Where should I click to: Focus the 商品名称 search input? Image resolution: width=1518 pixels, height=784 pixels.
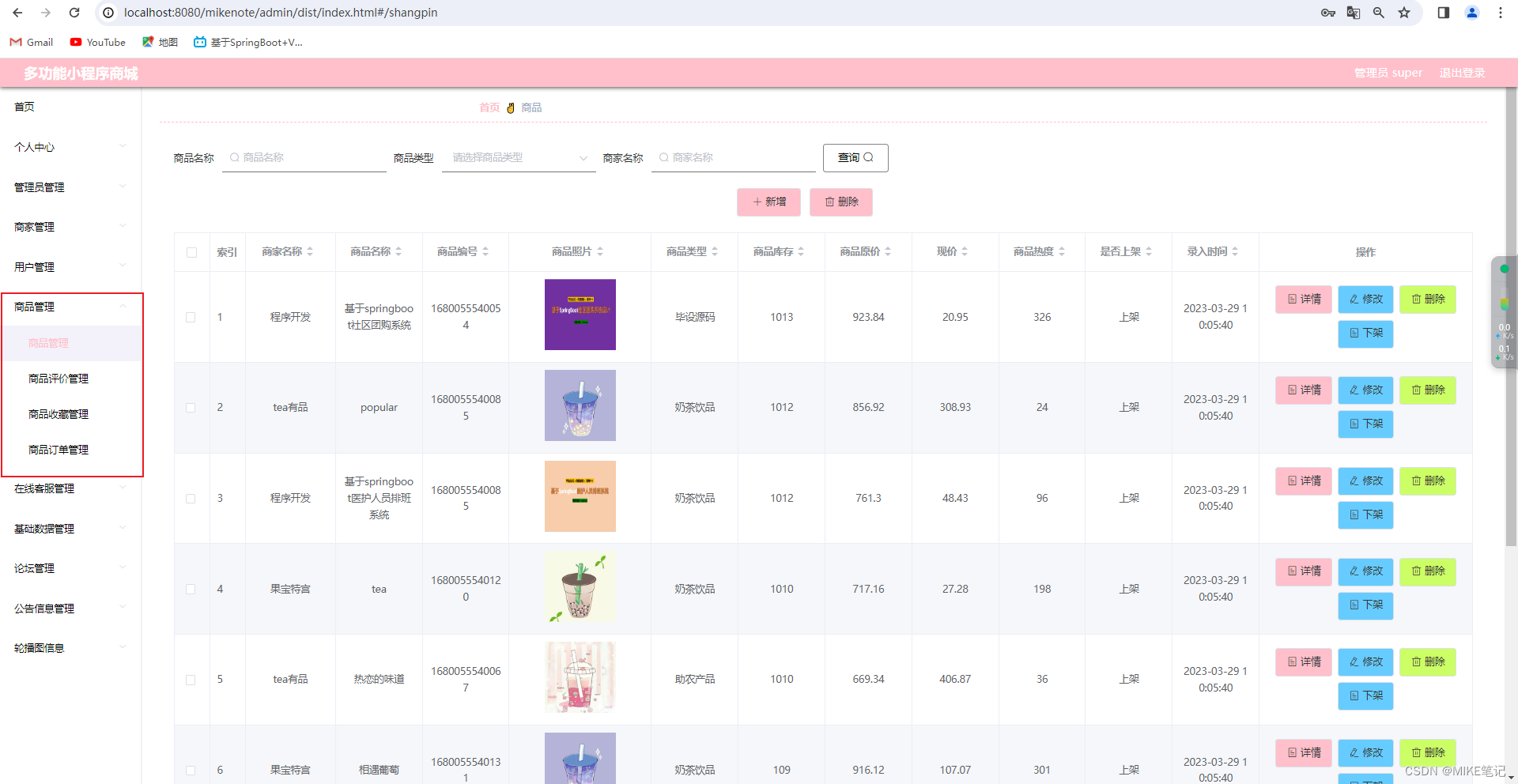[304, 158]
